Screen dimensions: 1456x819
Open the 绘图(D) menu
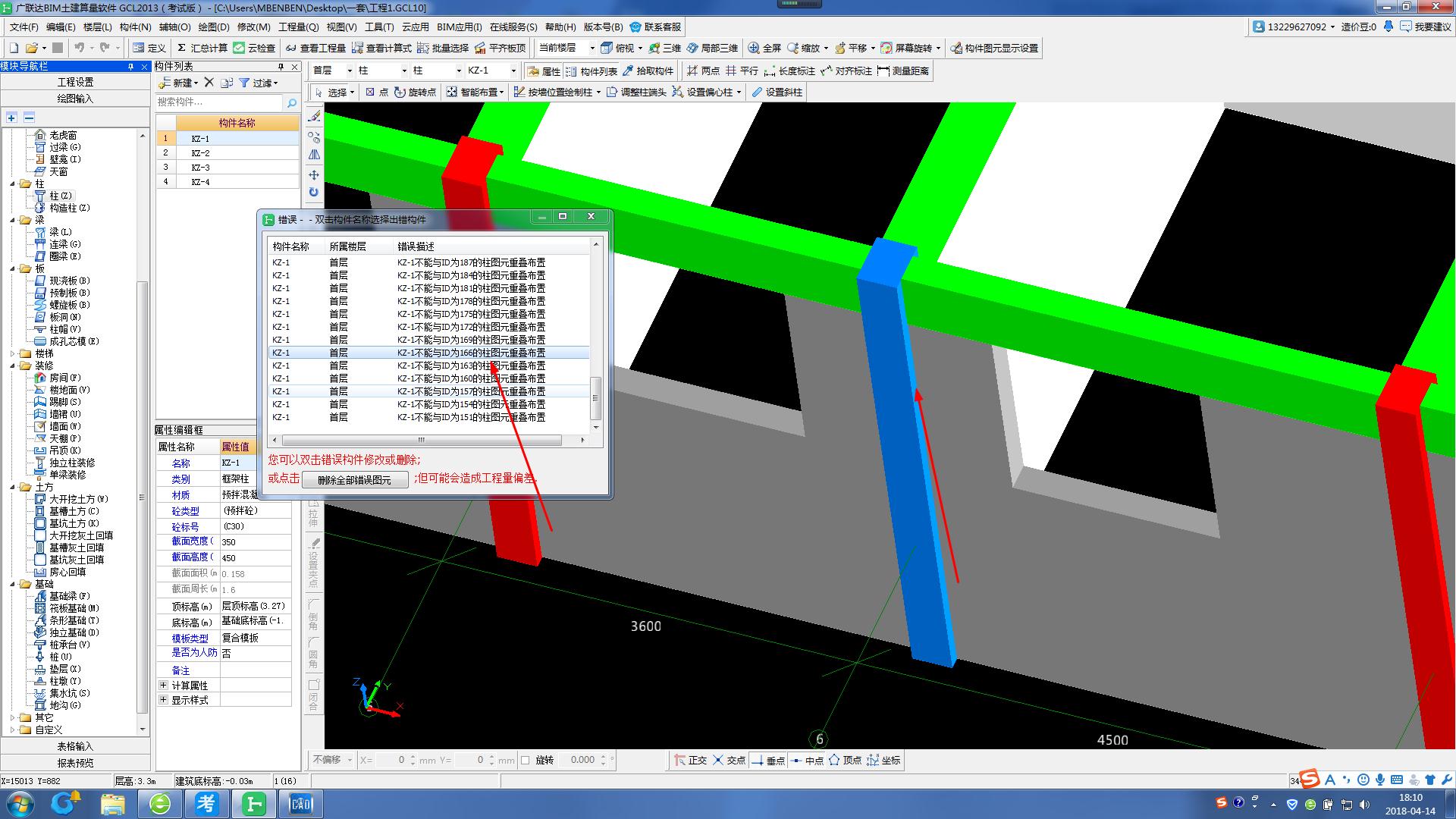point(213,27)
